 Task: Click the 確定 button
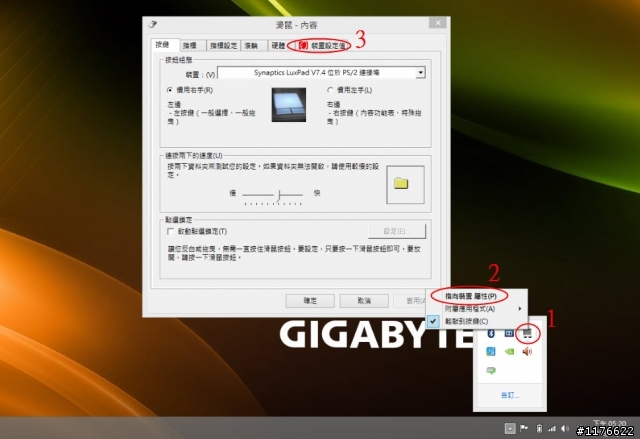click(310, 301)
